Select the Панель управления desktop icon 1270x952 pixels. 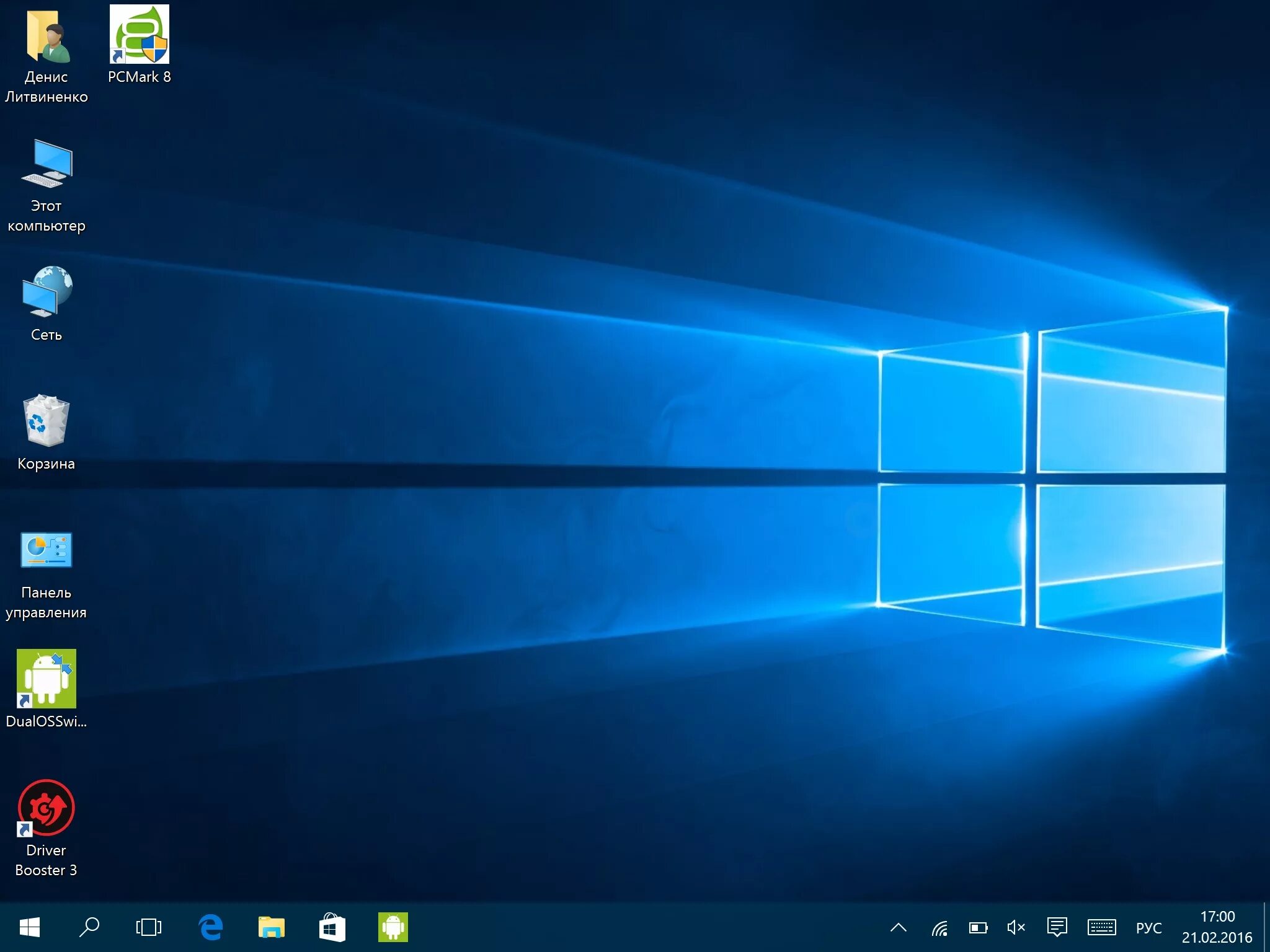[47, 550]
